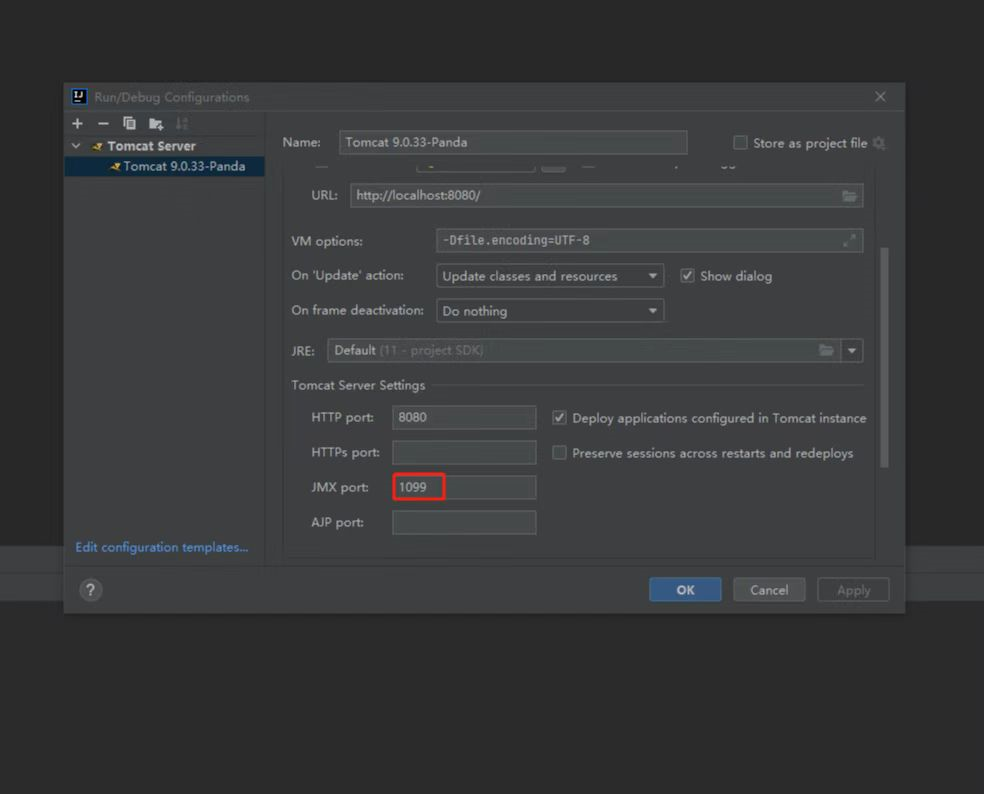Open the JRE dropdown arrow

point(852,350)
